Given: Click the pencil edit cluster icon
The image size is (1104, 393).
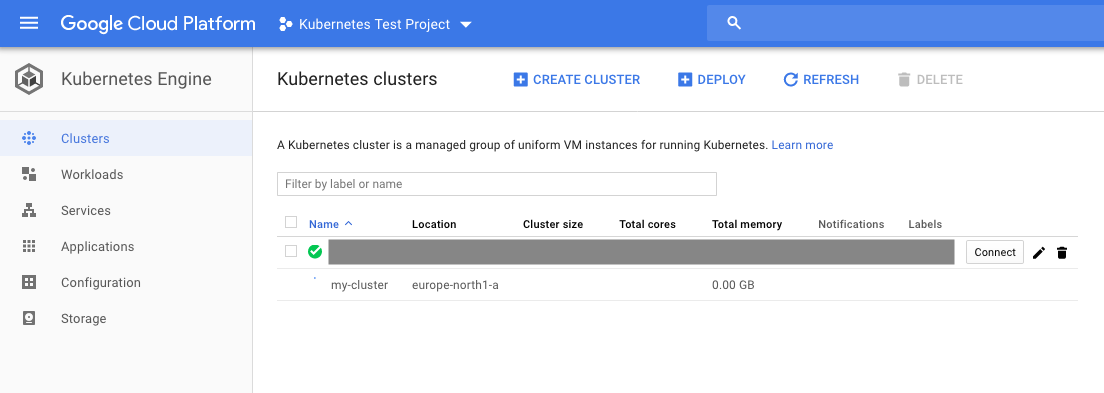Looking at the screenshot, I should 1039,253.
